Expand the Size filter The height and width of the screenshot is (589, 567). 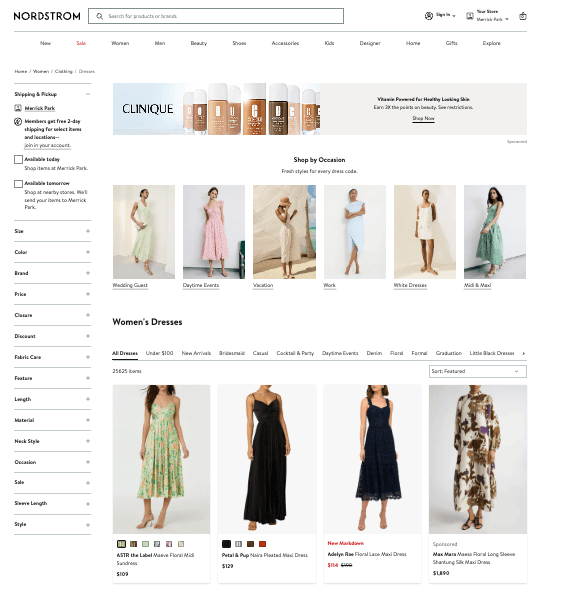(88, 231)
